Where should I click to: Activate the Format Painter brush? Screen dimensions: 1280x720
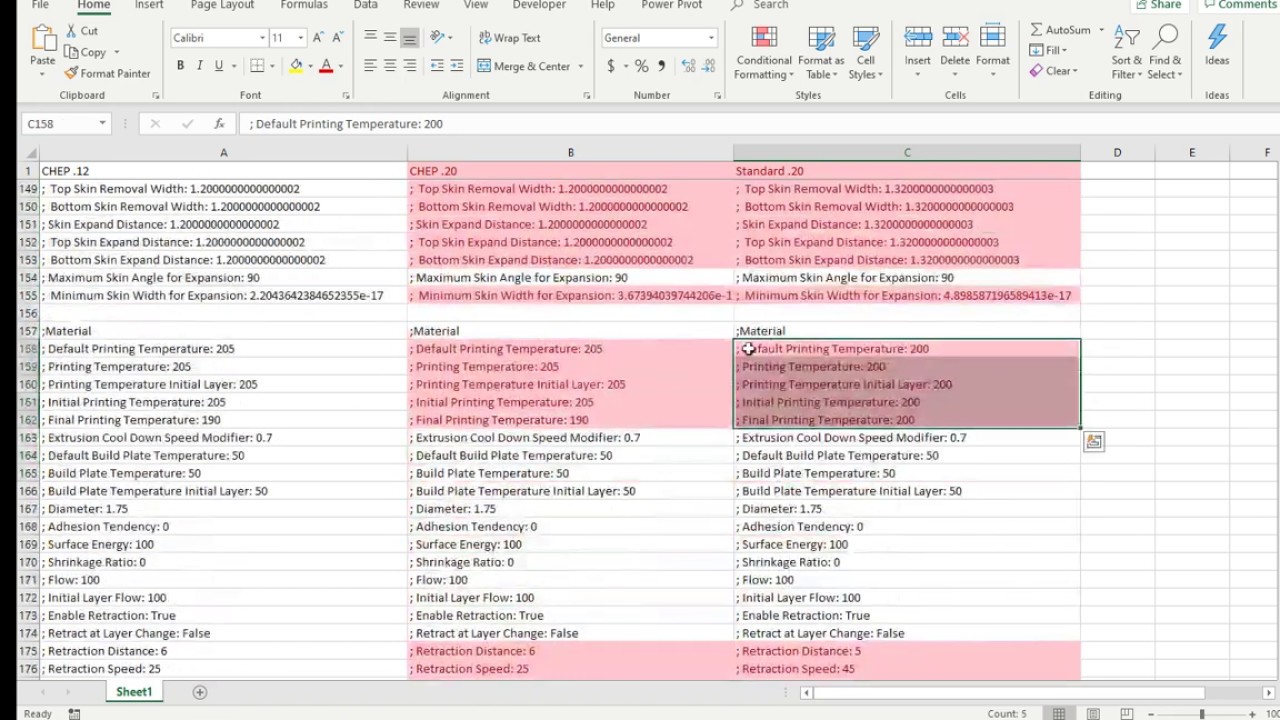pyautogui.click(x=71, y=73)
